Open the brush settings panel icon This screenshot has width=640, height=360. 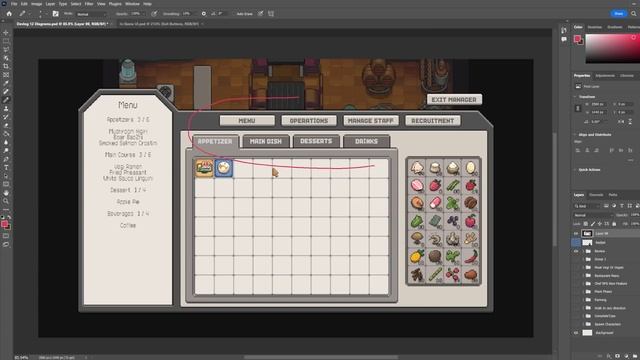(x=56, y=13)
